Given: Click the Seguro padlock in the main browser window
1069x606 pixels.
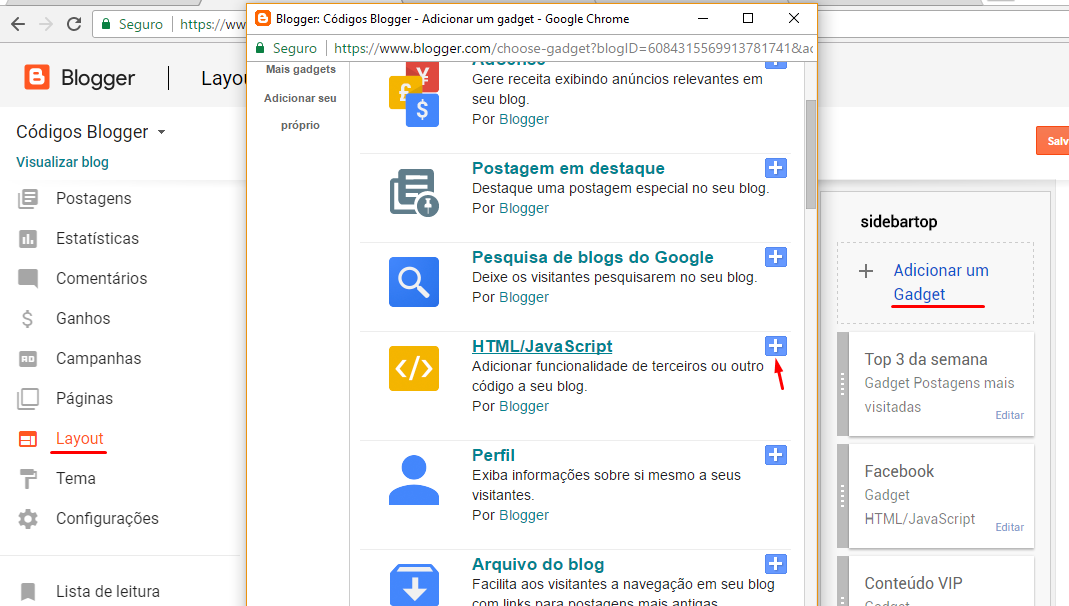Looking at the screenshot, I should 106,25.
